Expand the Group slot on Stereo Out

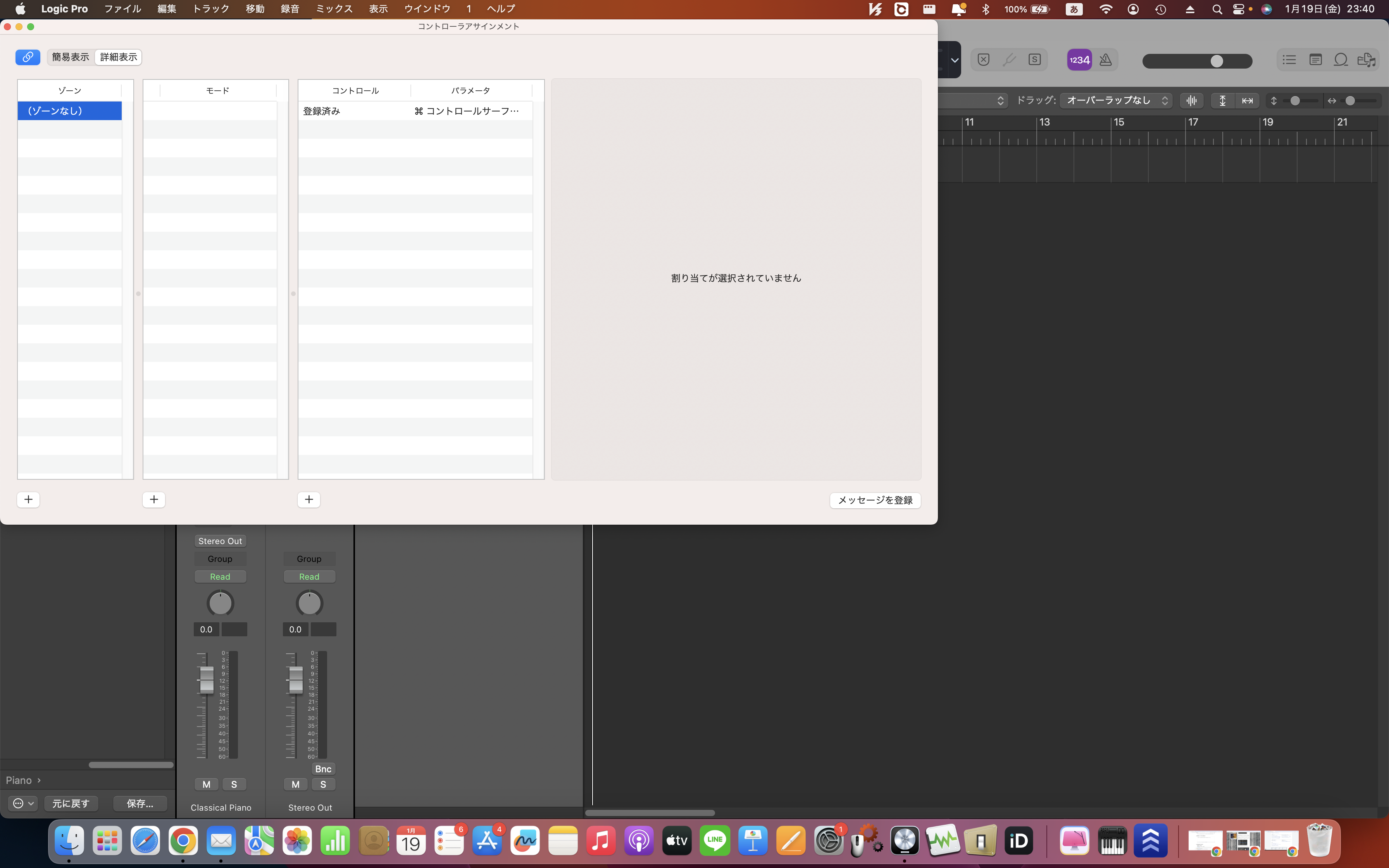point(309,558)
